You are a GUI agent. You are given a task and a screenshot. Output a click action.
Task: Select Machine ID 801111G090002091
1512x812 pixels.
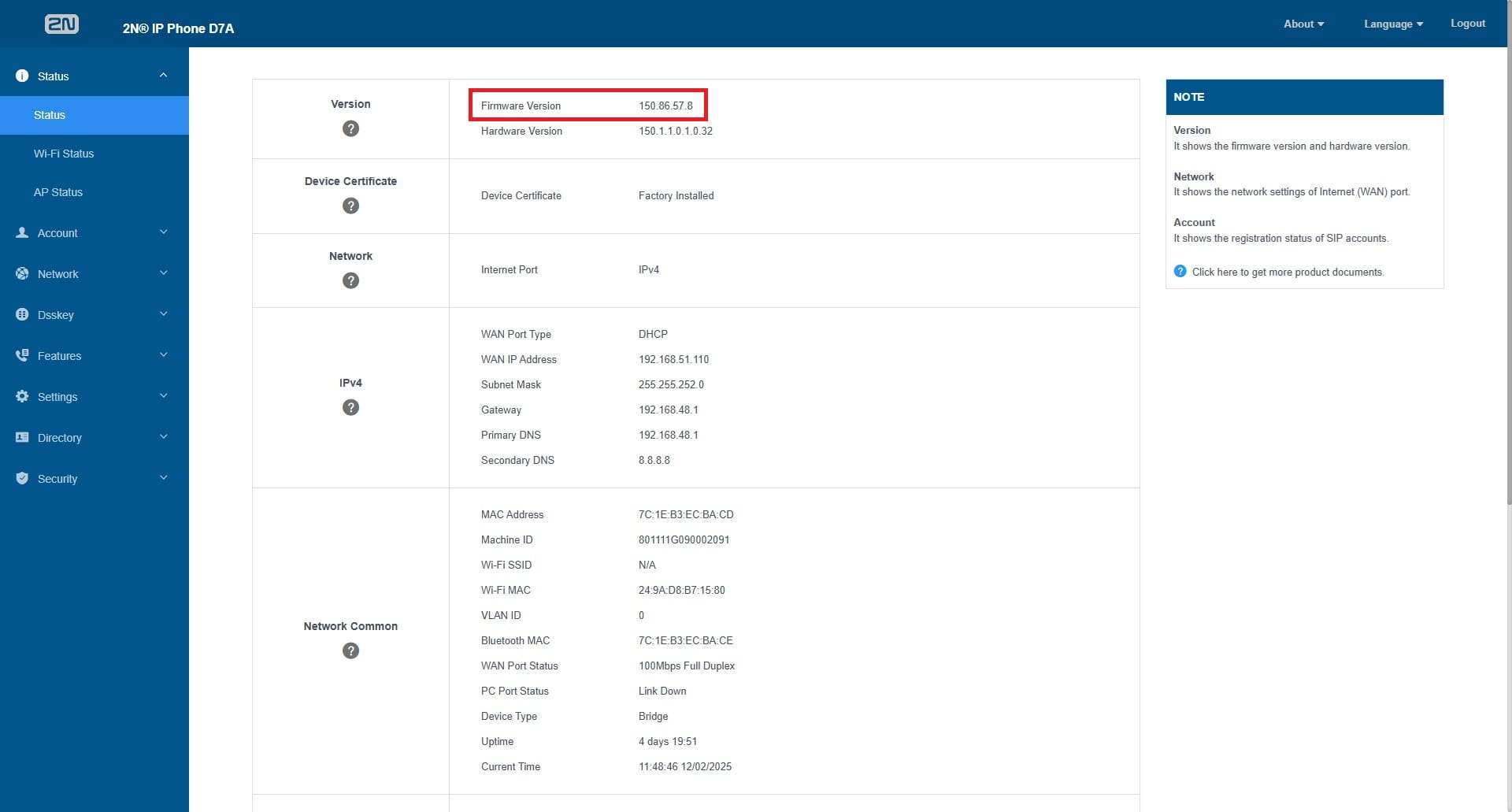pos(684,539)
